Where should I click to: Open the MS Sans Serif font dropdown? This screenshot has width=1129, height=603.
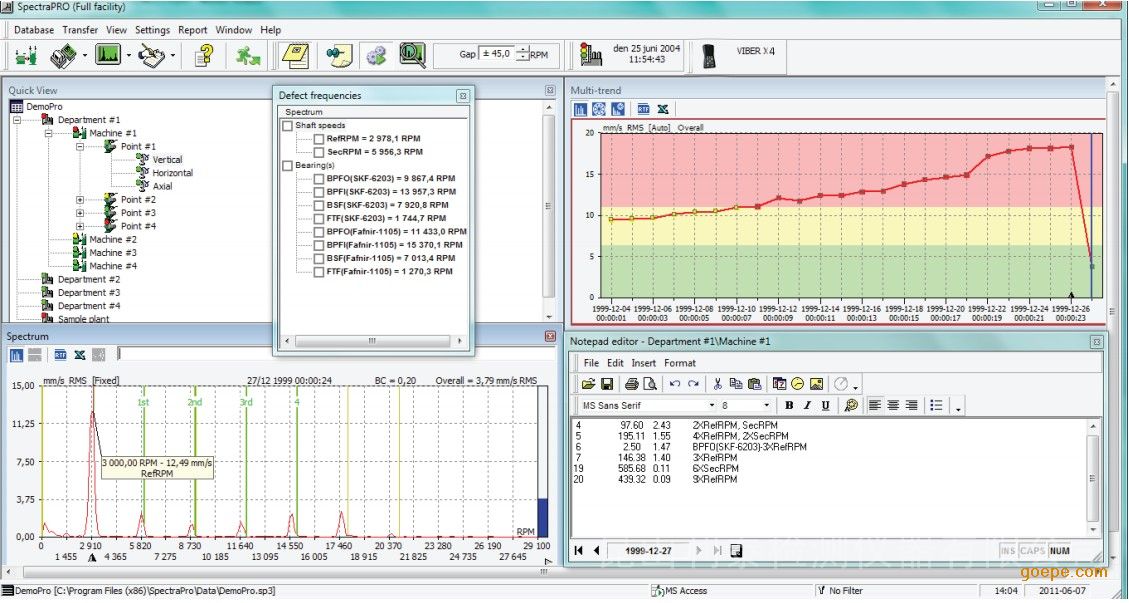[712, 405]
